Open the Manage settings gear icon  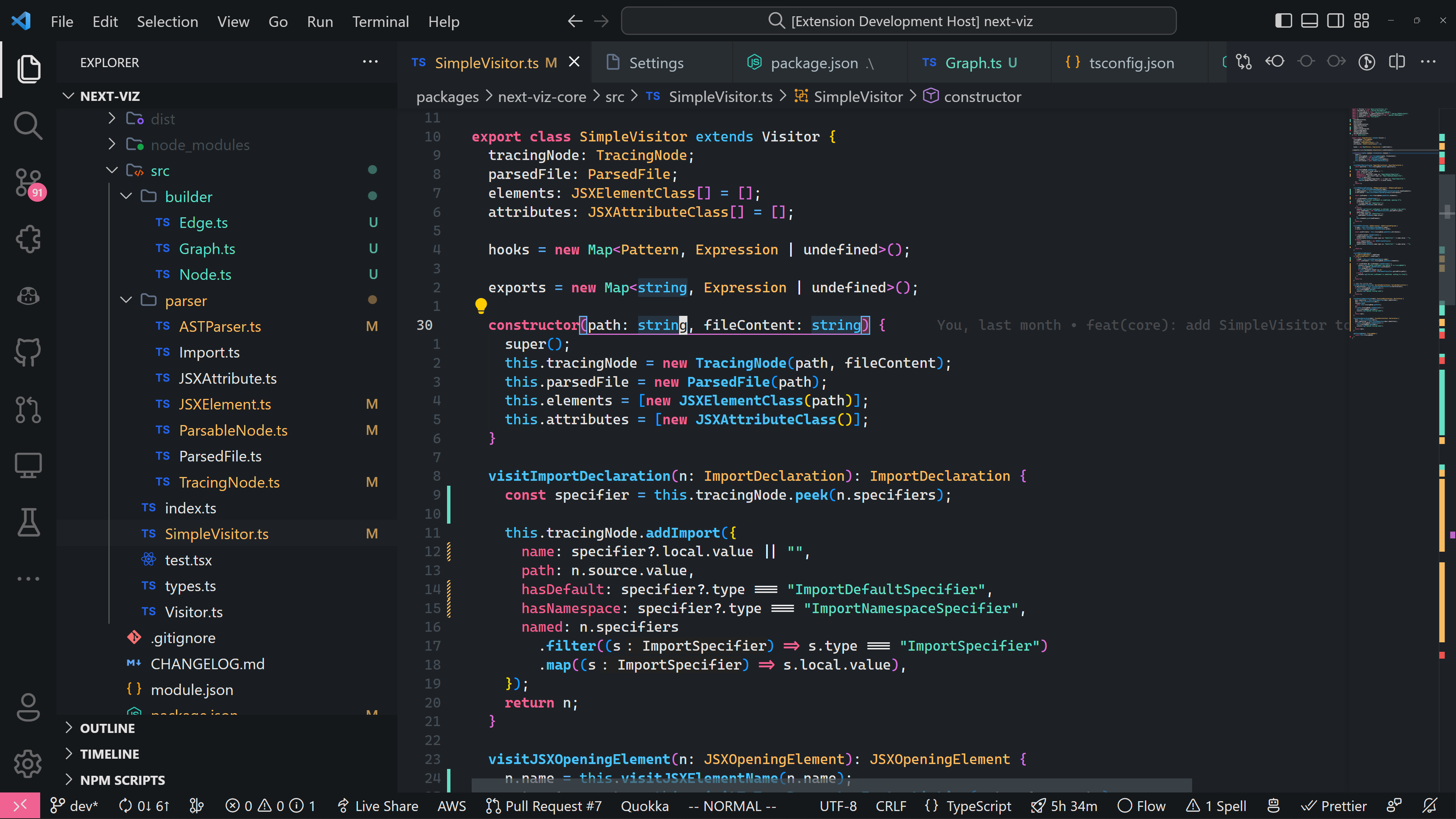tap(28, 764)
